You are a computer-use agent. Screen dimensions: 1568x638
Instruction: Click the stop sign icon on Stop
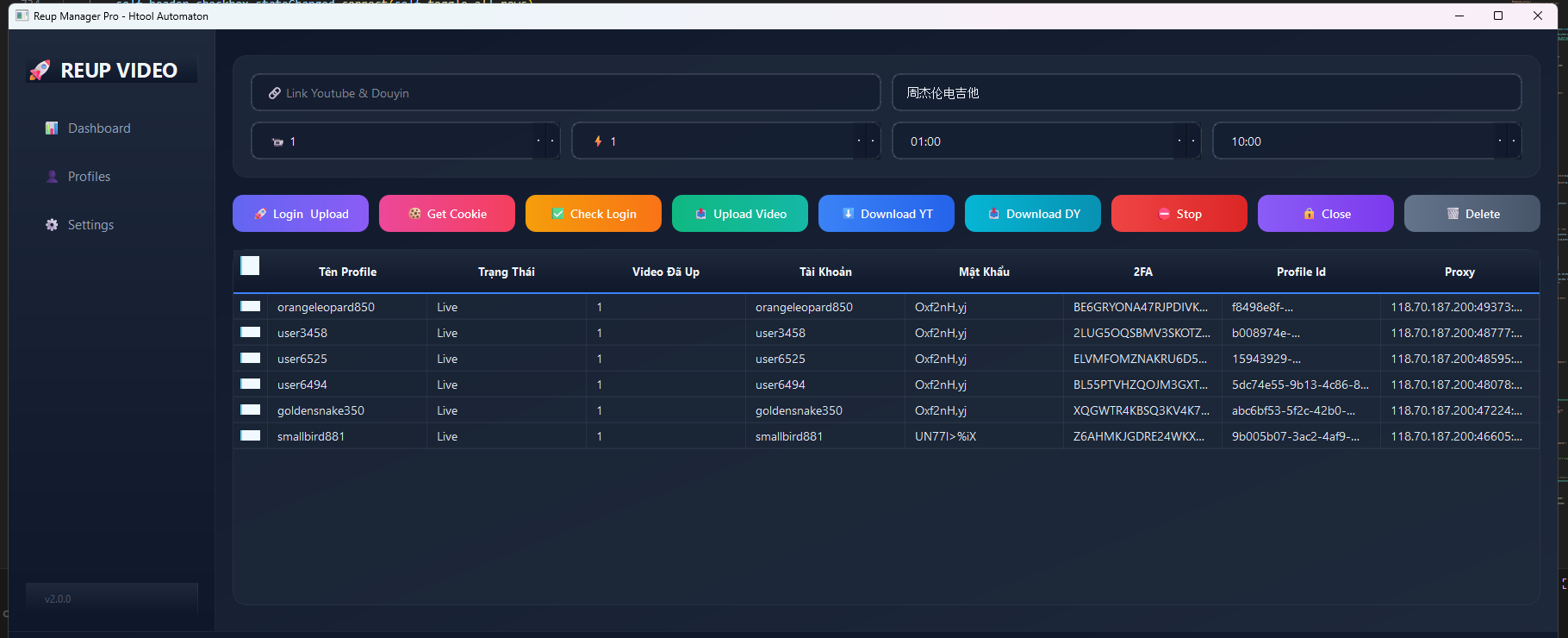click(1164, 214)
